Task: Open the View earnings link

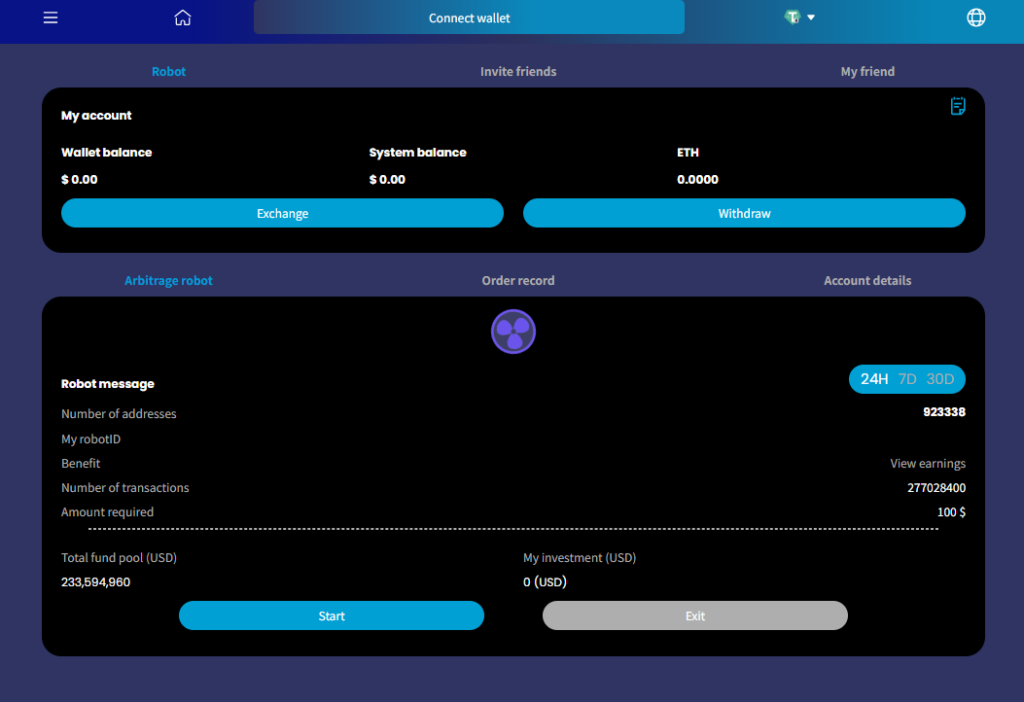Action: (x=927, y=464)
